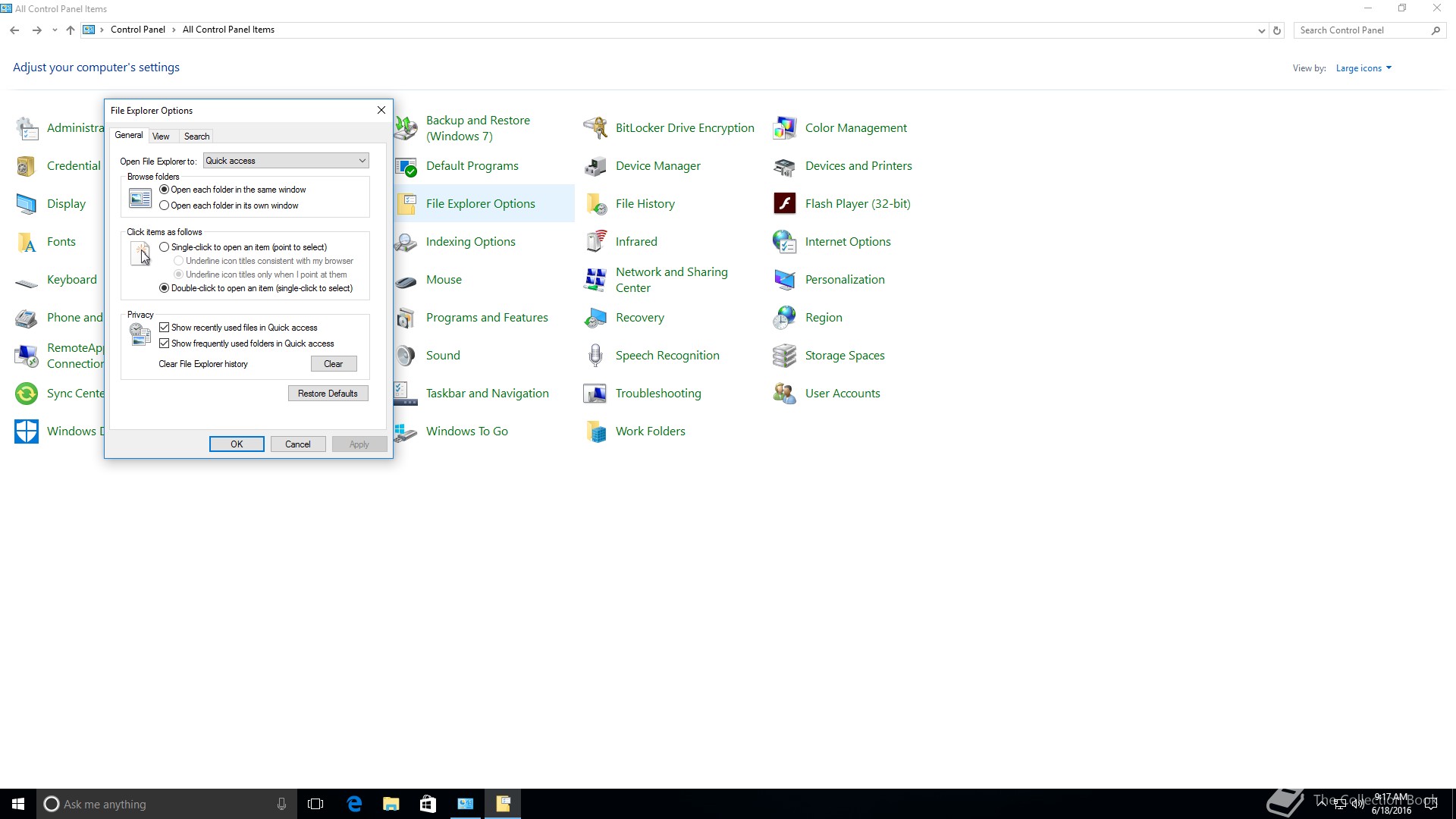
Task: Open the Speech Recognition microphone icon
Action: click(595, 356)
